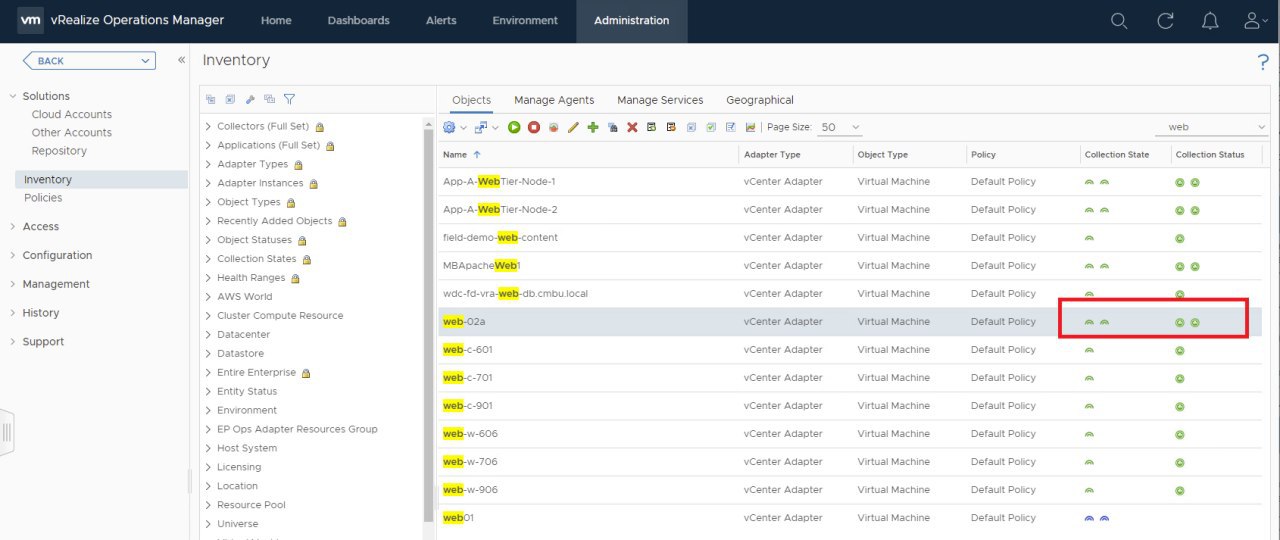The height and width of the screenshot is (540, 1280).
Task: Open Repository in sidebar
Action: pyautogui.click(x=59, y=151)
